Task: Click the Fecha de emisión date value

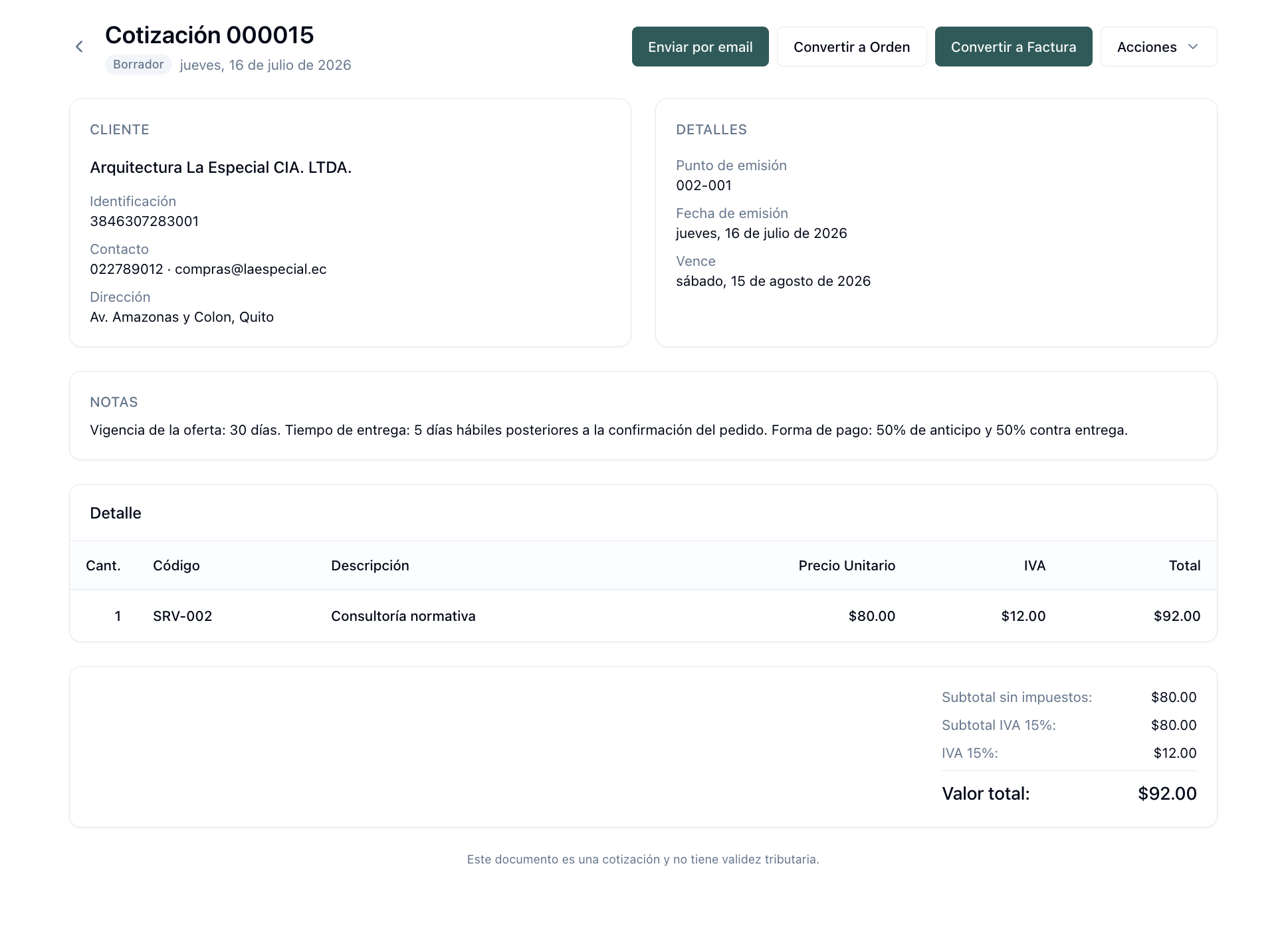Action: coord(762,233)
